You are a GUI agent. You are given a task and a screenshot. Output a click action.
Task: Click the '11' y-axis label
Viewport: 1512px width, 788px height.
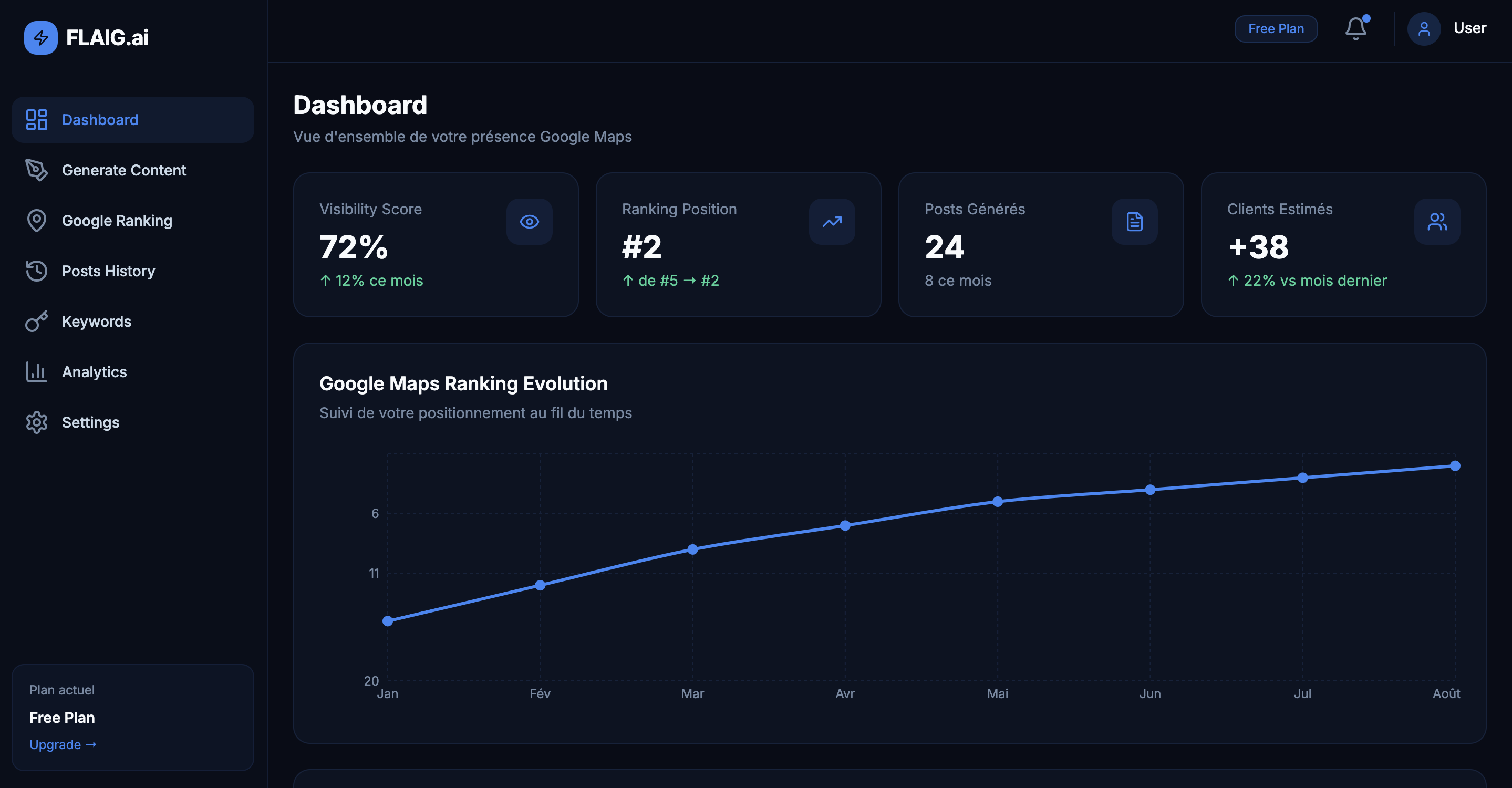[374, 573]
